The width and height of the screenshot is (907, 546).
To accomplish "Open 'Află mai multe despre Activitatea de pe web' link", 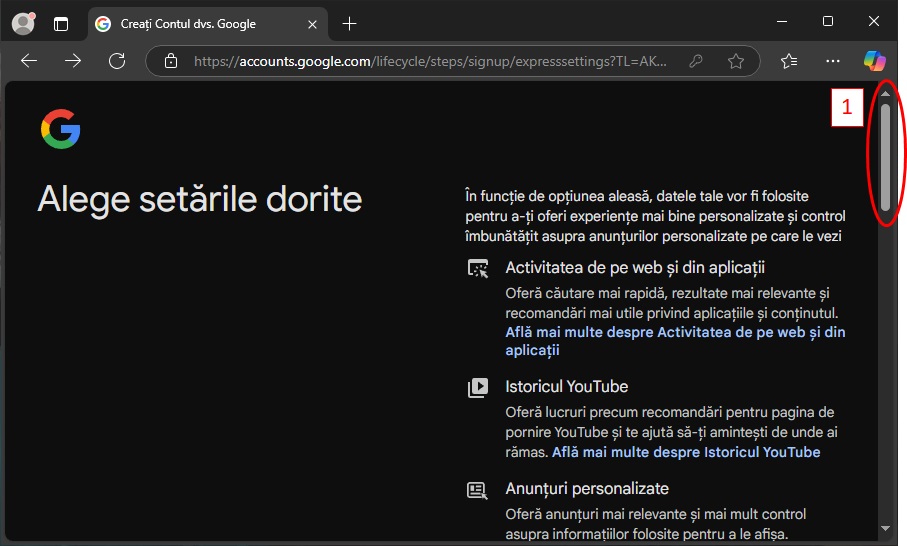I will click(675, 332).
